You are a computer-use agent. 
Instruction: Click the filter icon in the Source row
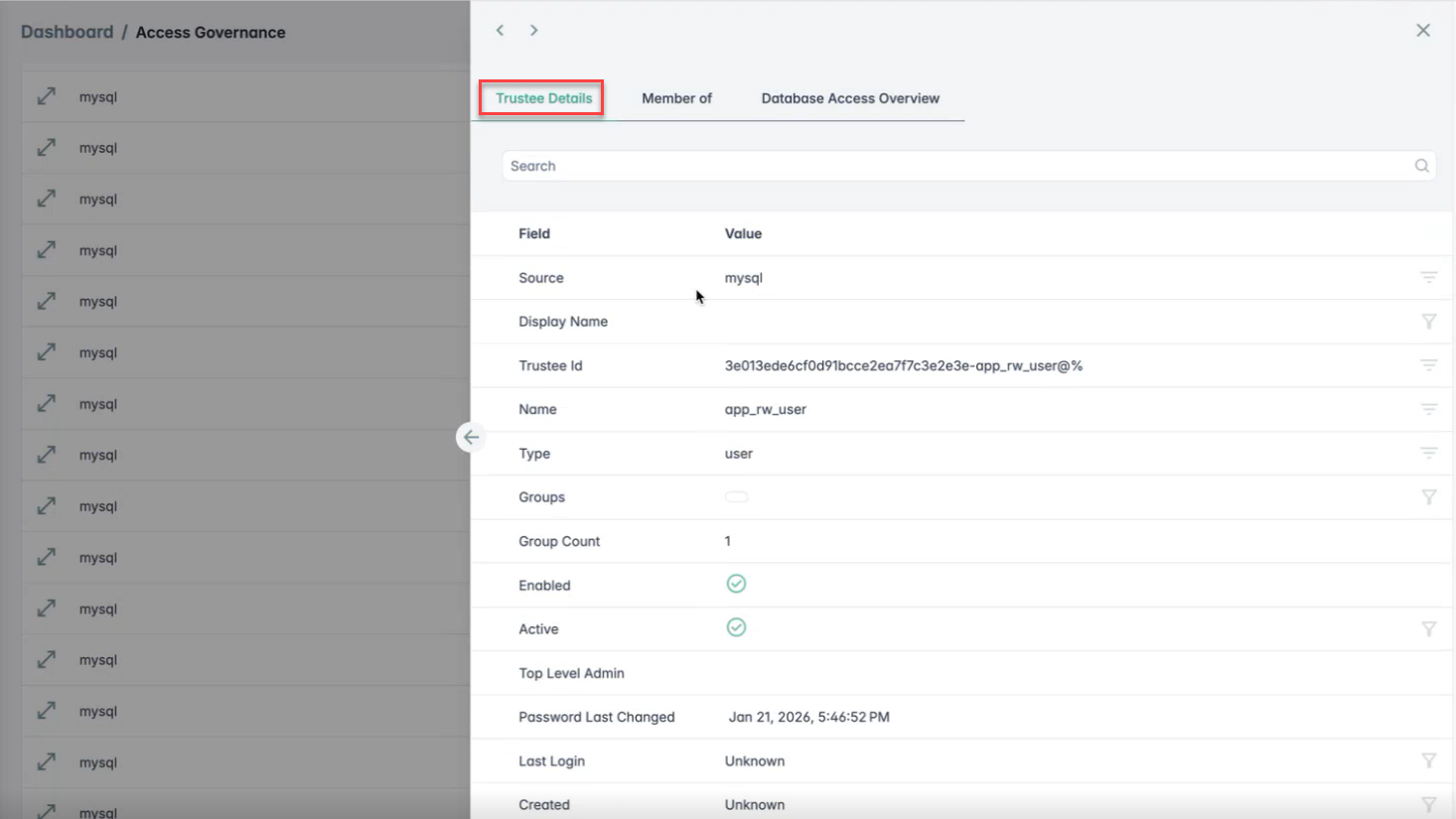click(1428, 278)
